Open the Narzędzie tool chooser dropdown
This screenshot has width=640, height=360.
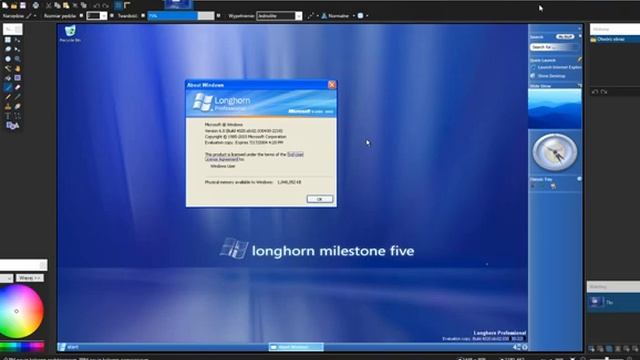click(31, 16)
